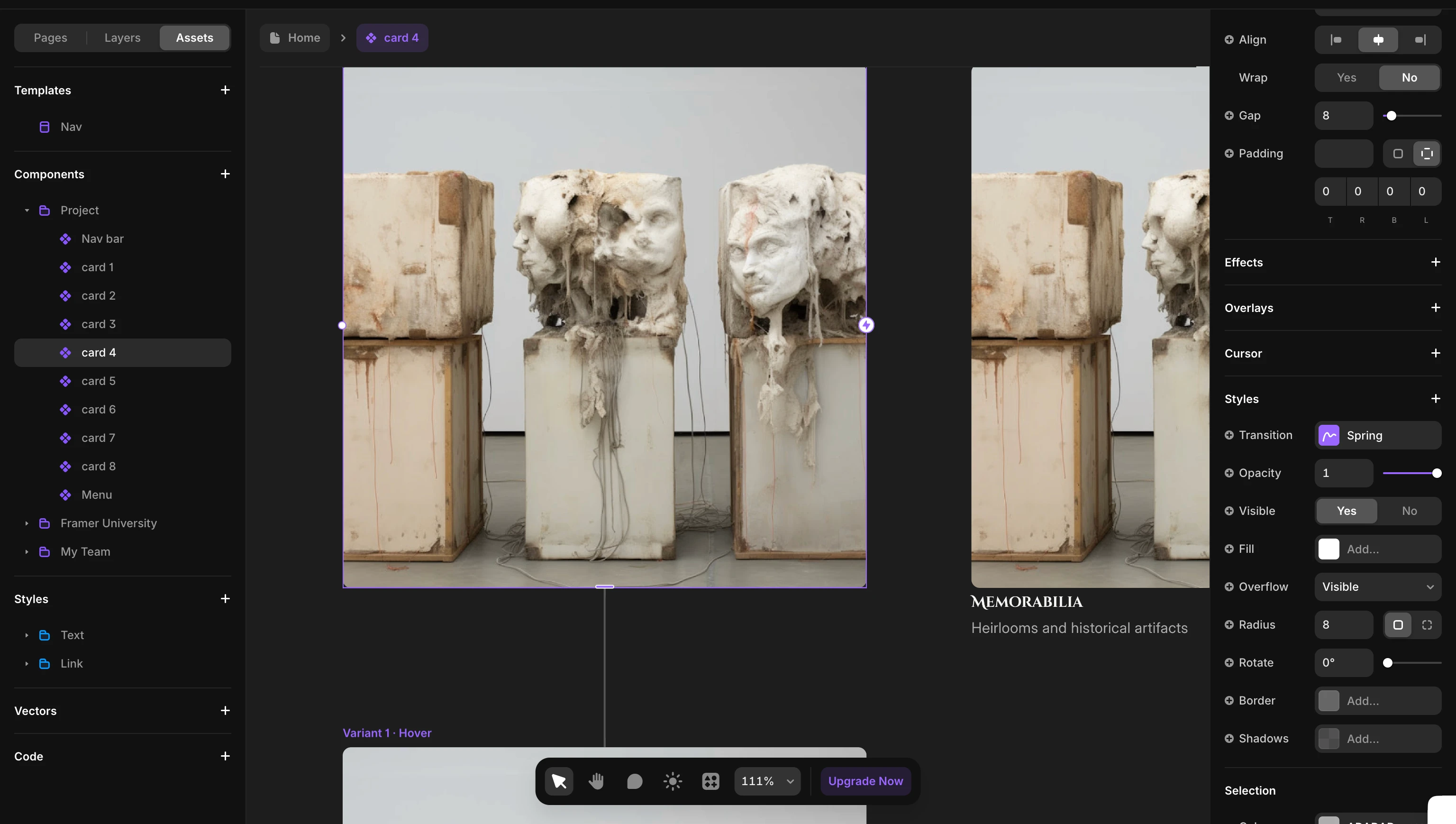The image size is (1456, 824).
Task: Switch to the Layers tab
Action: tap(122, 38)
